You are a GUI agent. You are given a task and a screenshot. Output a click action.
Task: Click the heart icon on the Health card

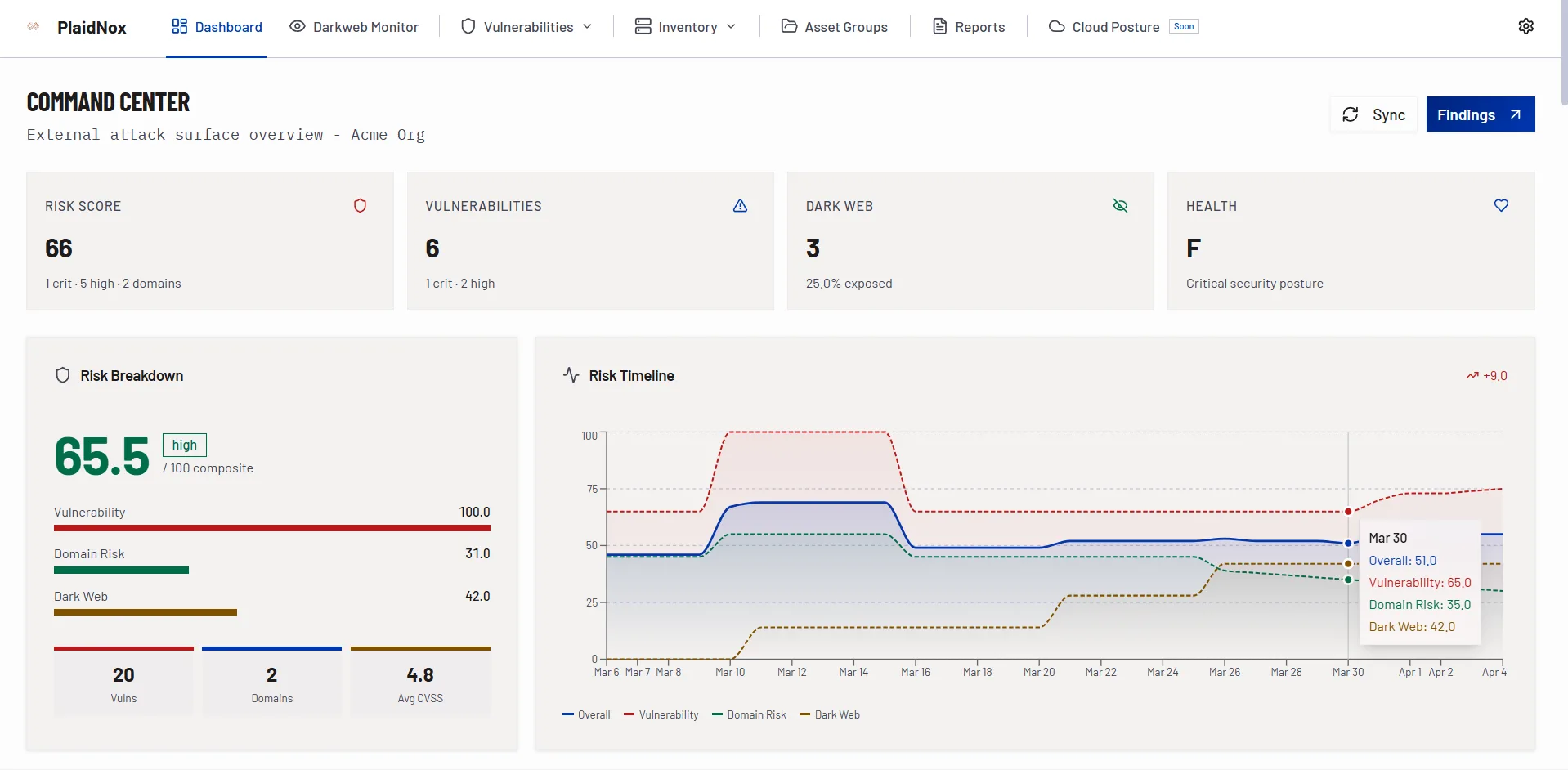coord(1501,205)
